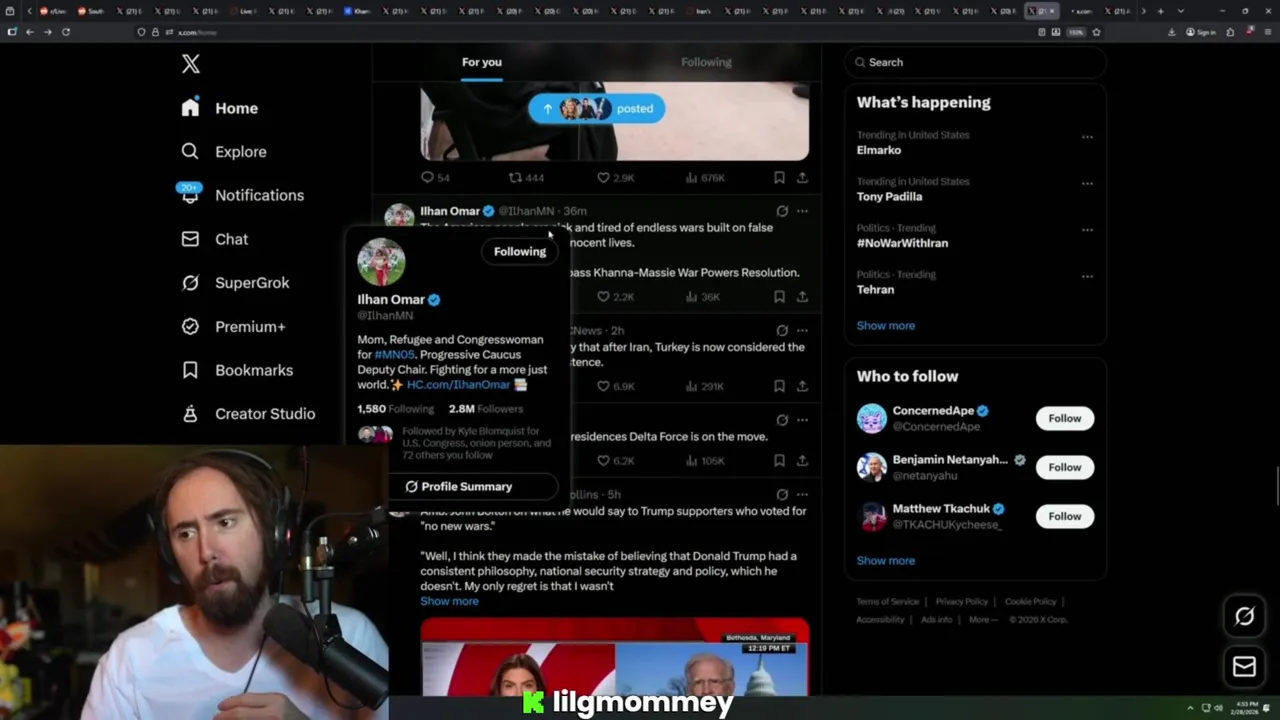Screen dimensions: 1280x720
Task: Like Ilhan Omar post with 2.2K likes
Action: pyautogui.click(x=615, y=297)
